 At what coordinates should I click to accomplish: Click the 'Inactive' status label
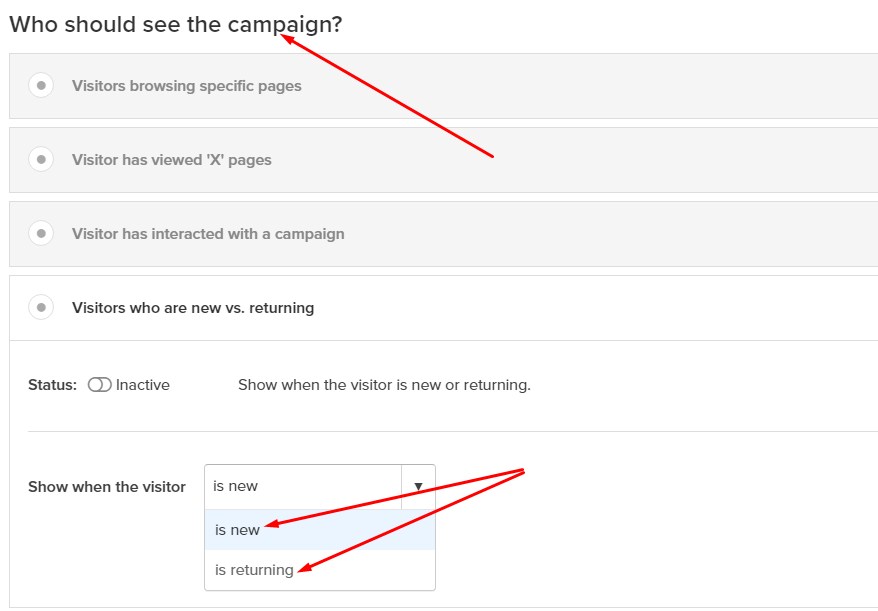pyautogui.click(x=143, y=385)
